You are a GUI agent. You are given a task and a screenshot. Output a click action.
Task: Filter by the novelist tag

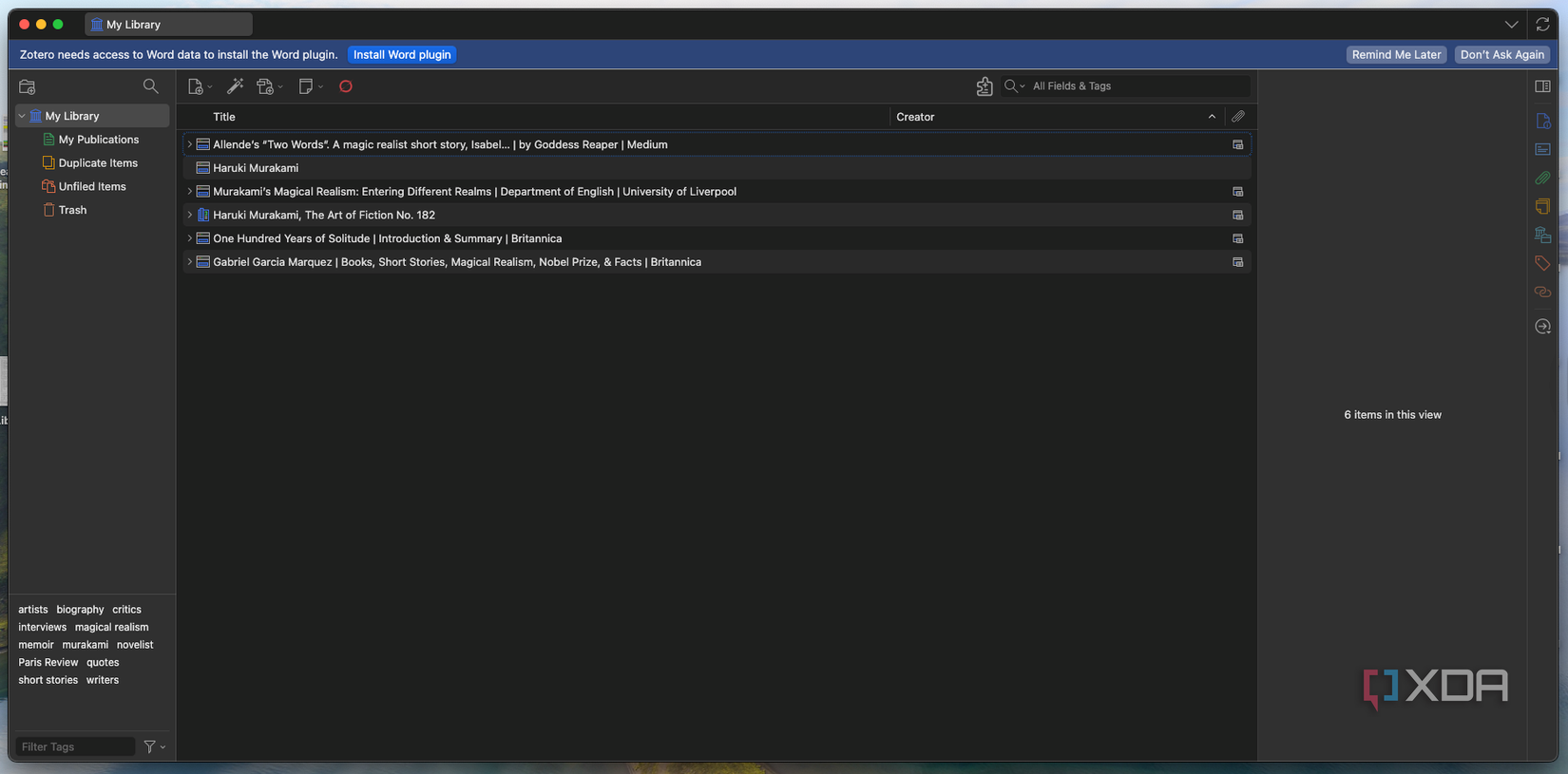click(x=135, y=645)
